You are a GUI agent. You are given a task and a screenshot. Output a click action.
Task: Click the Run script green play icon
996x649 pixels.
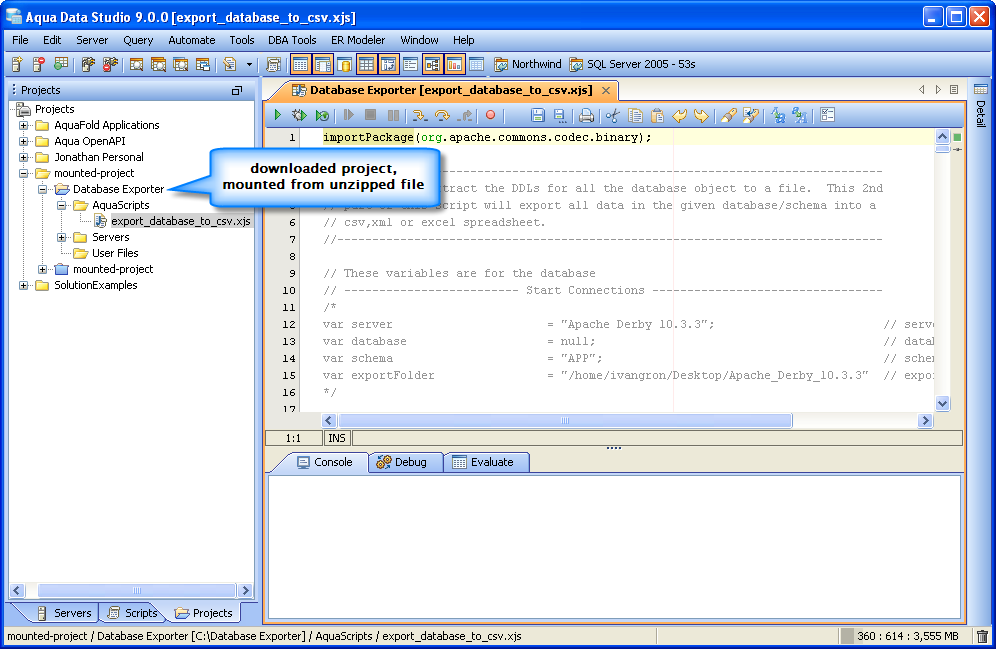(278, 115)
